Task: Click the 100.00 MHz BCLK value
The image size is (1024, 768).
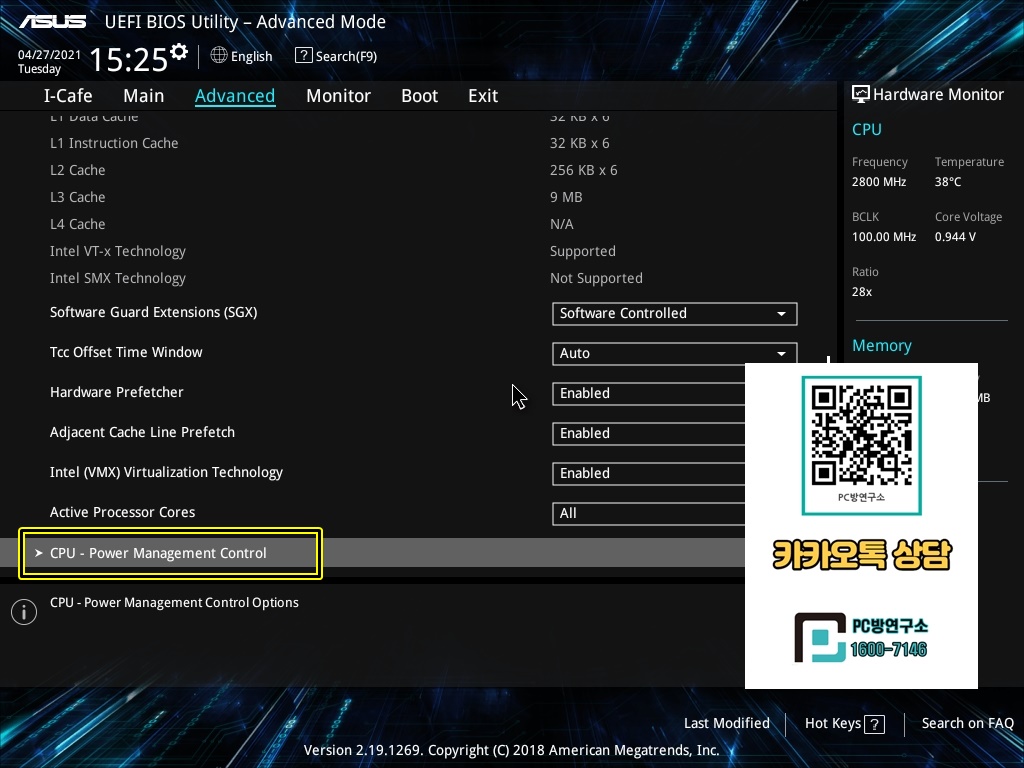Action: click(x=884, y=236)
